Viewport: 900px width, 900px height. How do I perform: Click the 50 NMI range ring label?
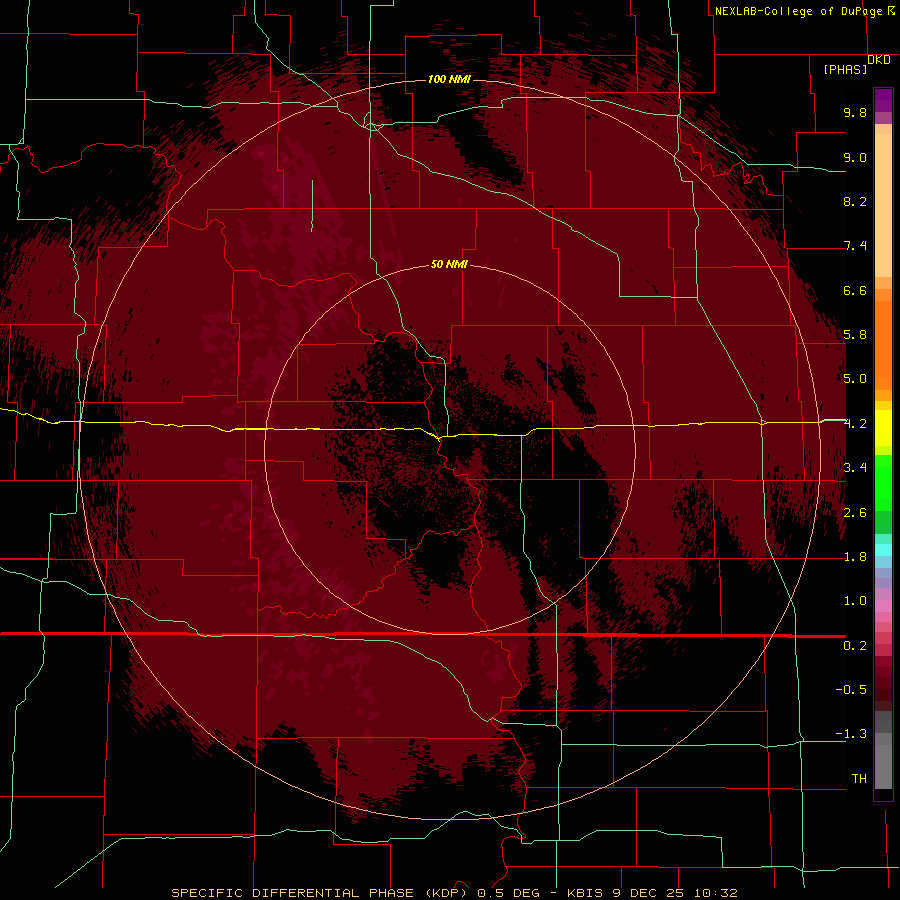[x=449, y=264]
